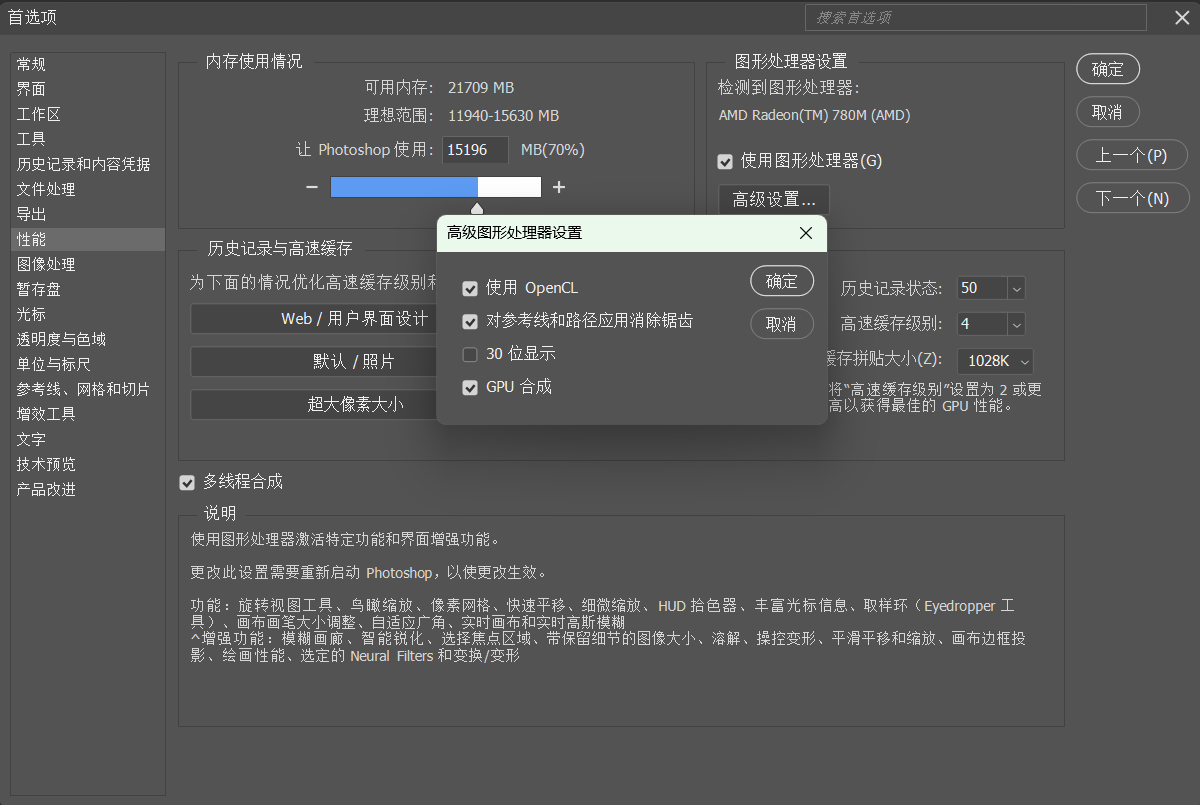Viewport: 1200px width, 805px height.
Task: Select 单位与标尺 category in sidebar
Action: click(x=88, y=364)
